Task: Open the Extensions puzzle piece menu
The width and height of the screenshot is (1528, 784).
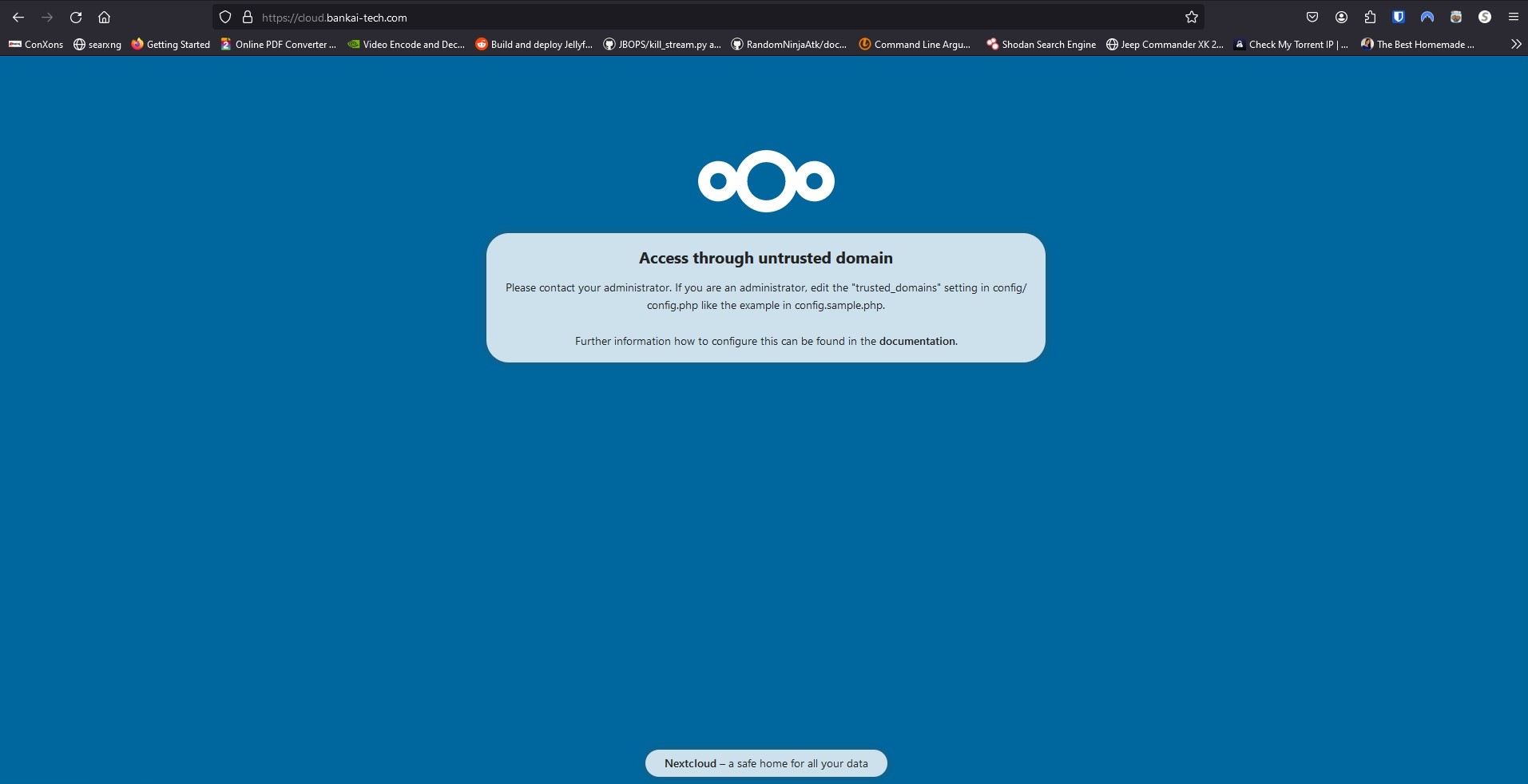Action: [x=1370, y=17]
